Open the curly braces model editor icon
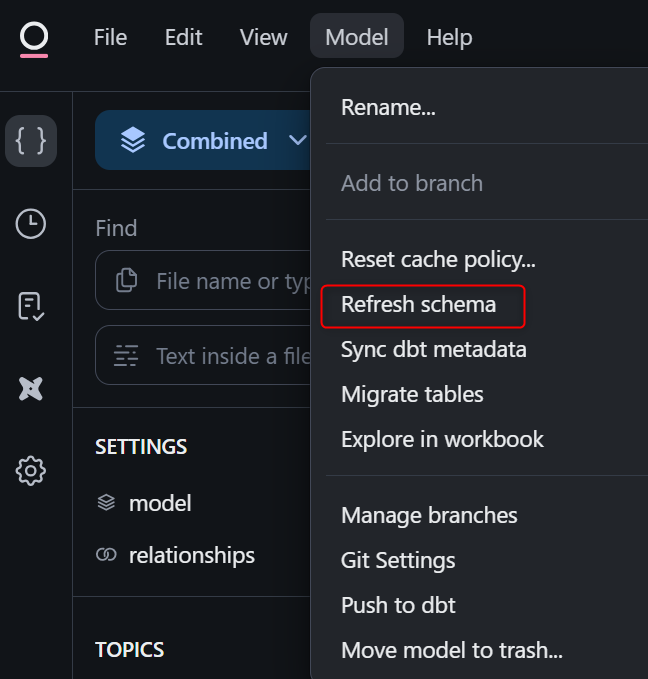Screen dimensions: 648x679 point(31,141)
